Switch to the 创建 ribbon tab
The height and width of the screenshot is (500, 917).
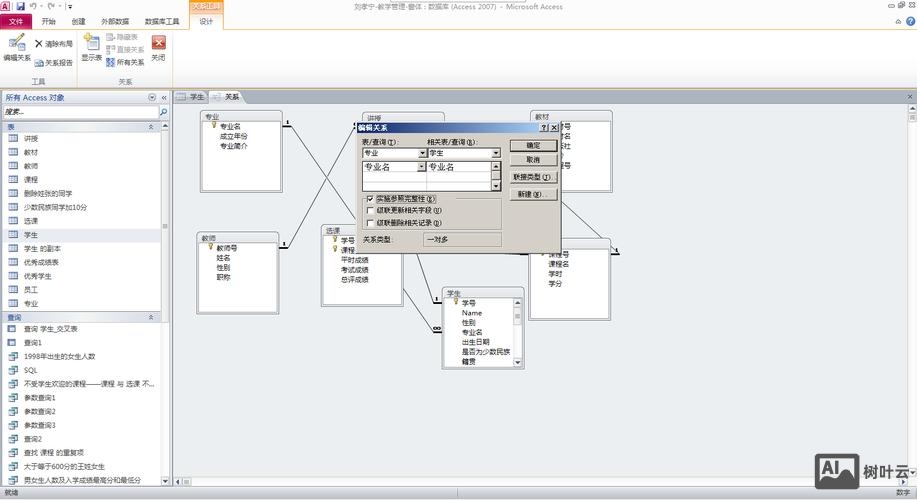[78, 21]
